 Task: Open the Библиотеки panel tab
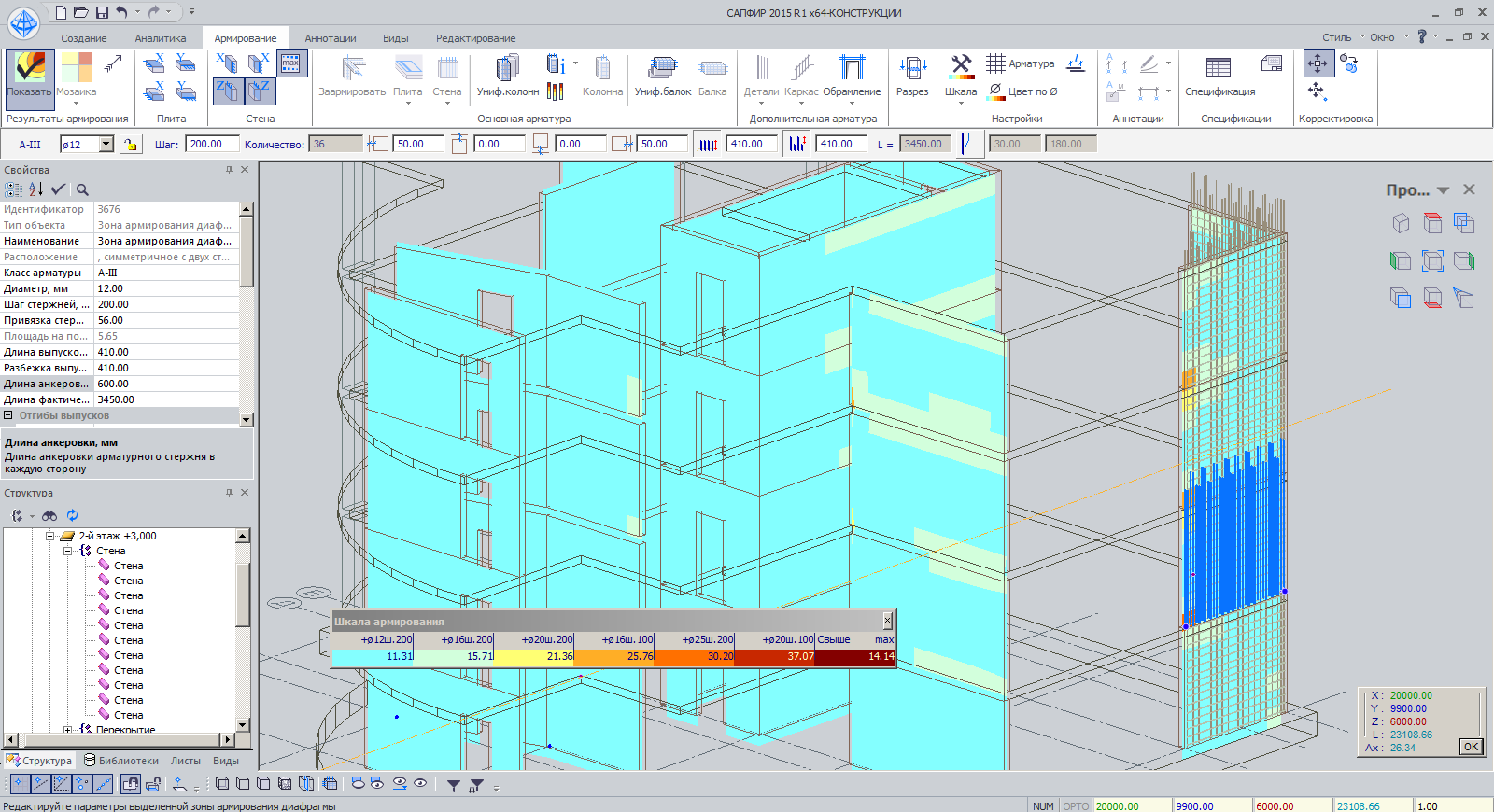click(x=120, y=761)
